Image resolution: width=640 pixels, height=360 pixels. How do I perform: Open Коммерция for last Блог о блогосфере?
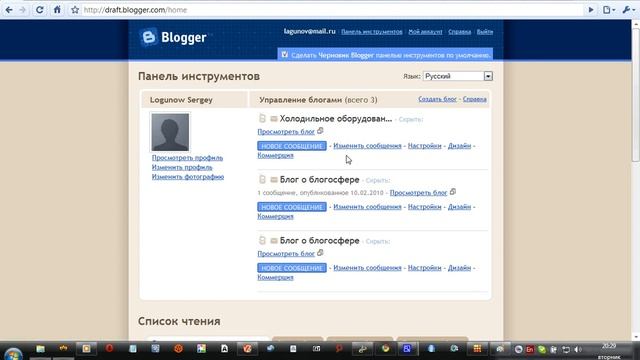276,278
